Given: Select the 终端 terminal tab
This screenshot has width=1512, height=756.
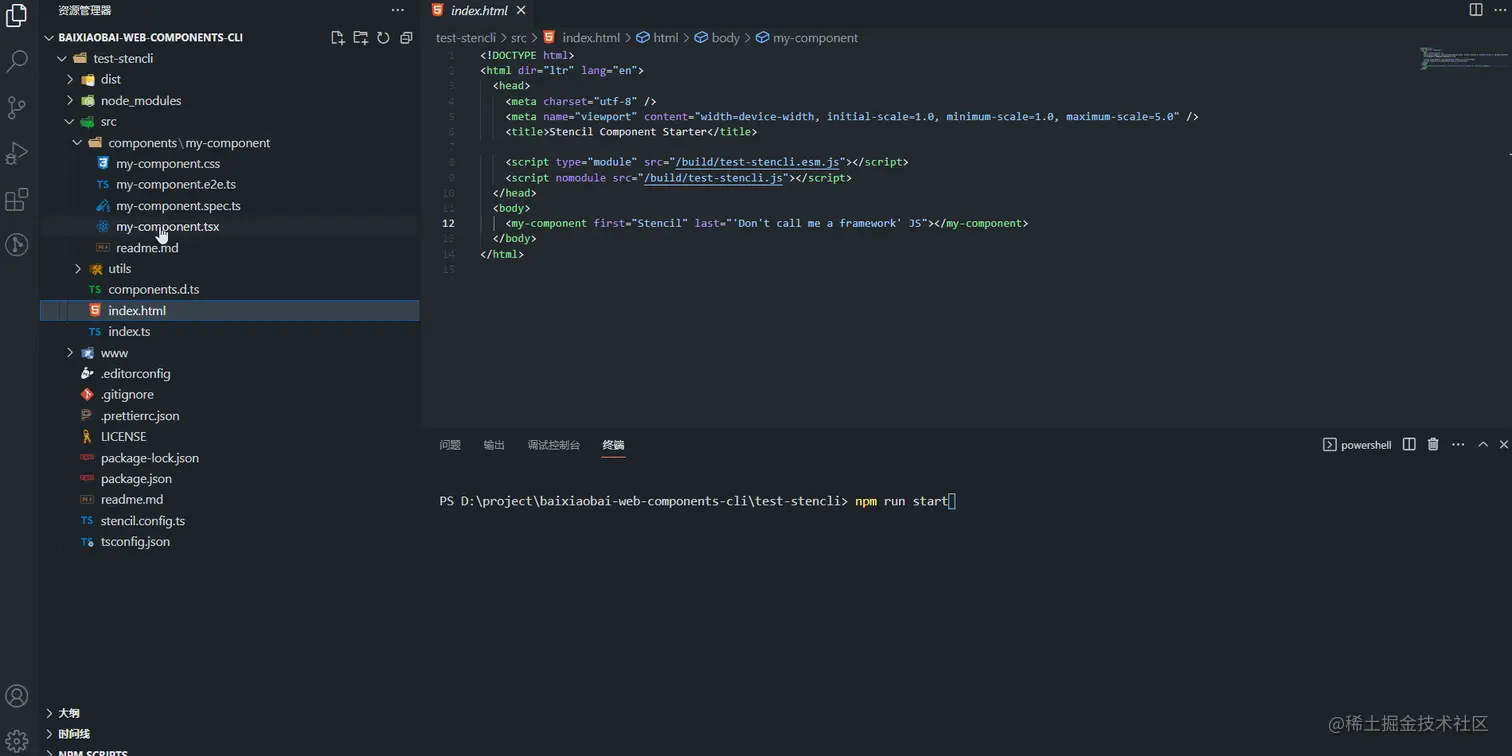Looking at the screenshot, I should (613, 445).
